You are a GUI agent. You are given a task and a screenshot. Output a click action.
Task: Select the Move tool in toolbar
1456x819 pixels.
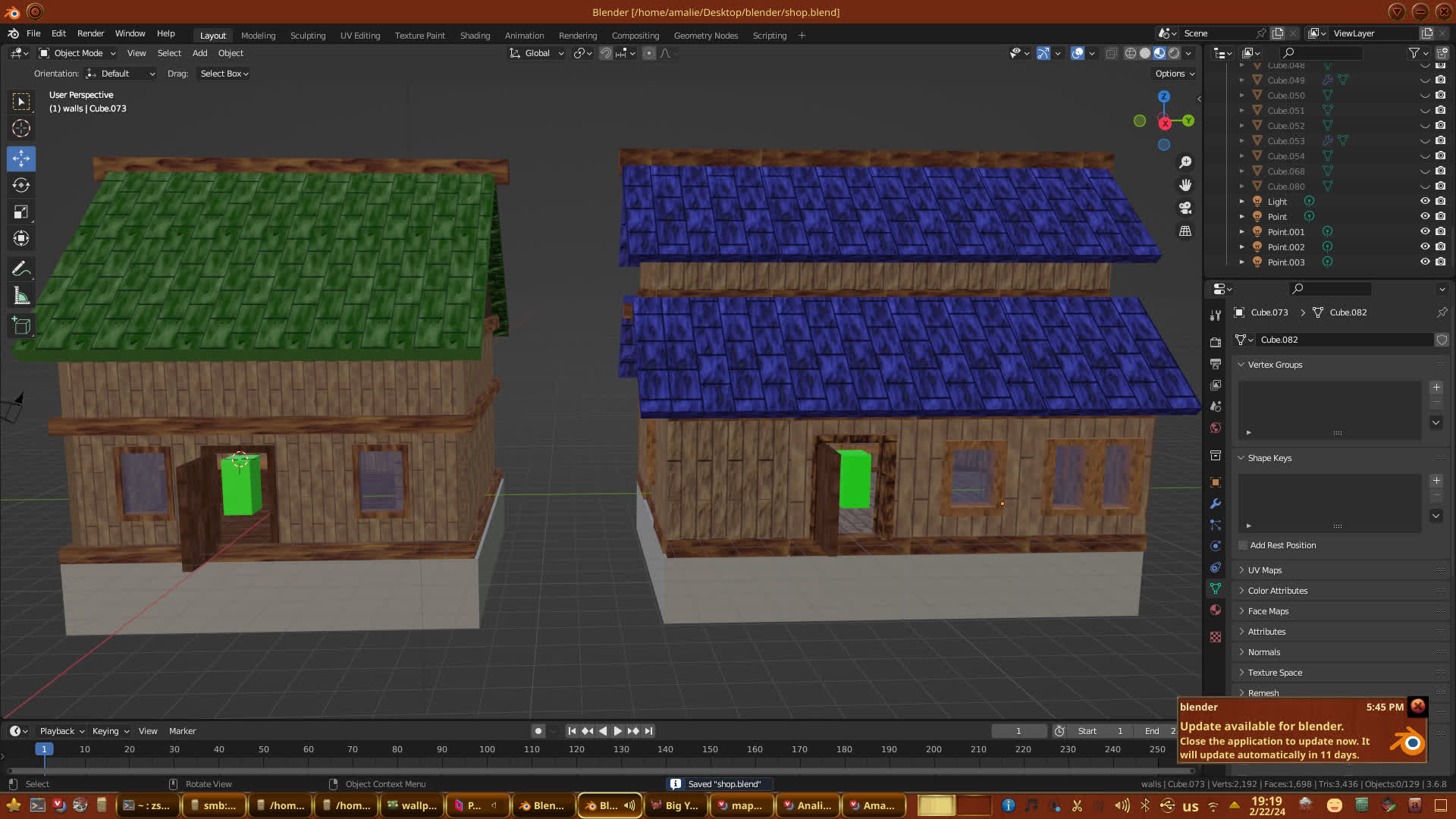(x=21, y=158)
